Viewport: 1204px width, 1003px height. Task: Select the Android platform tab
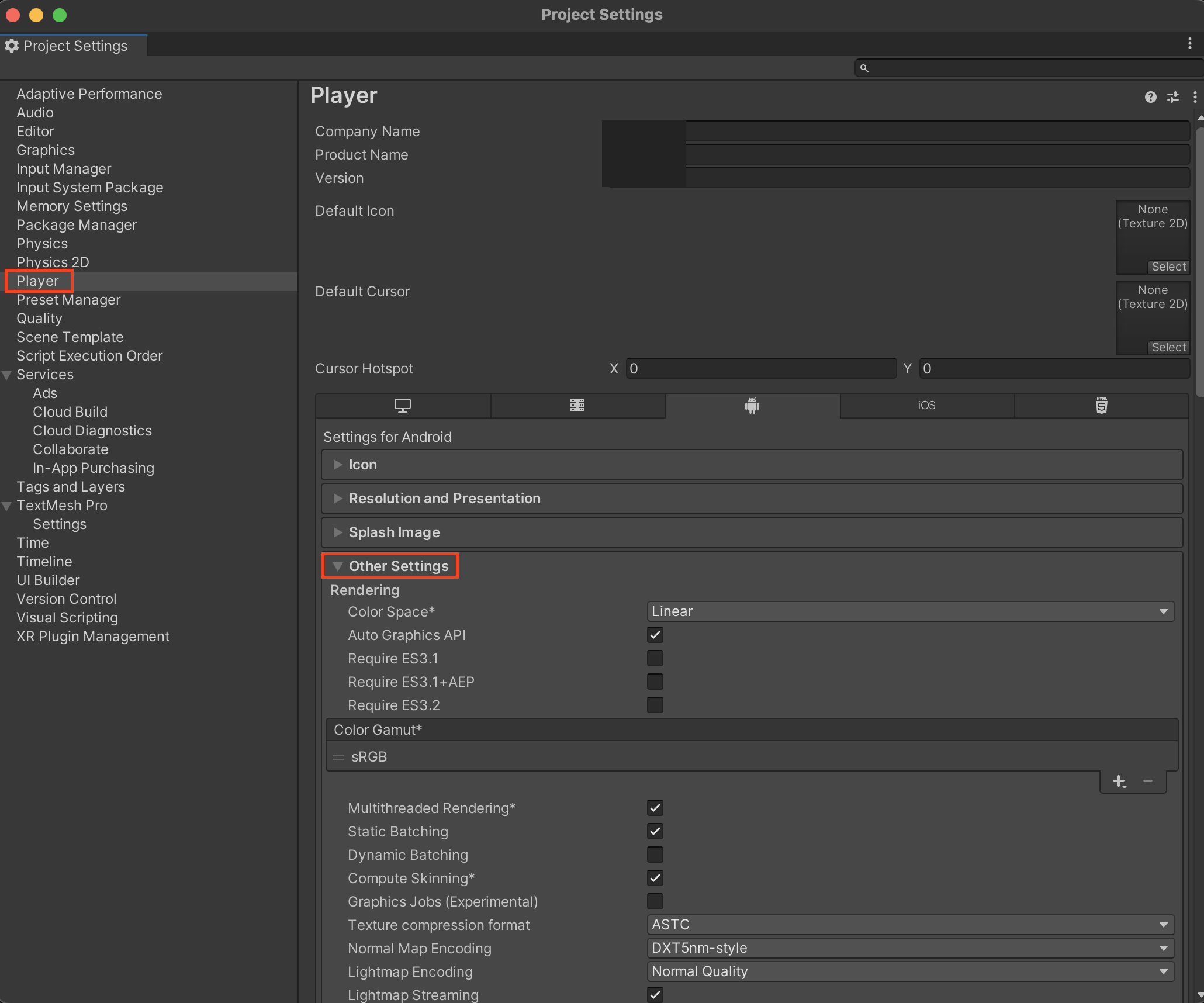pyautogui.click(x=752, y=406)
